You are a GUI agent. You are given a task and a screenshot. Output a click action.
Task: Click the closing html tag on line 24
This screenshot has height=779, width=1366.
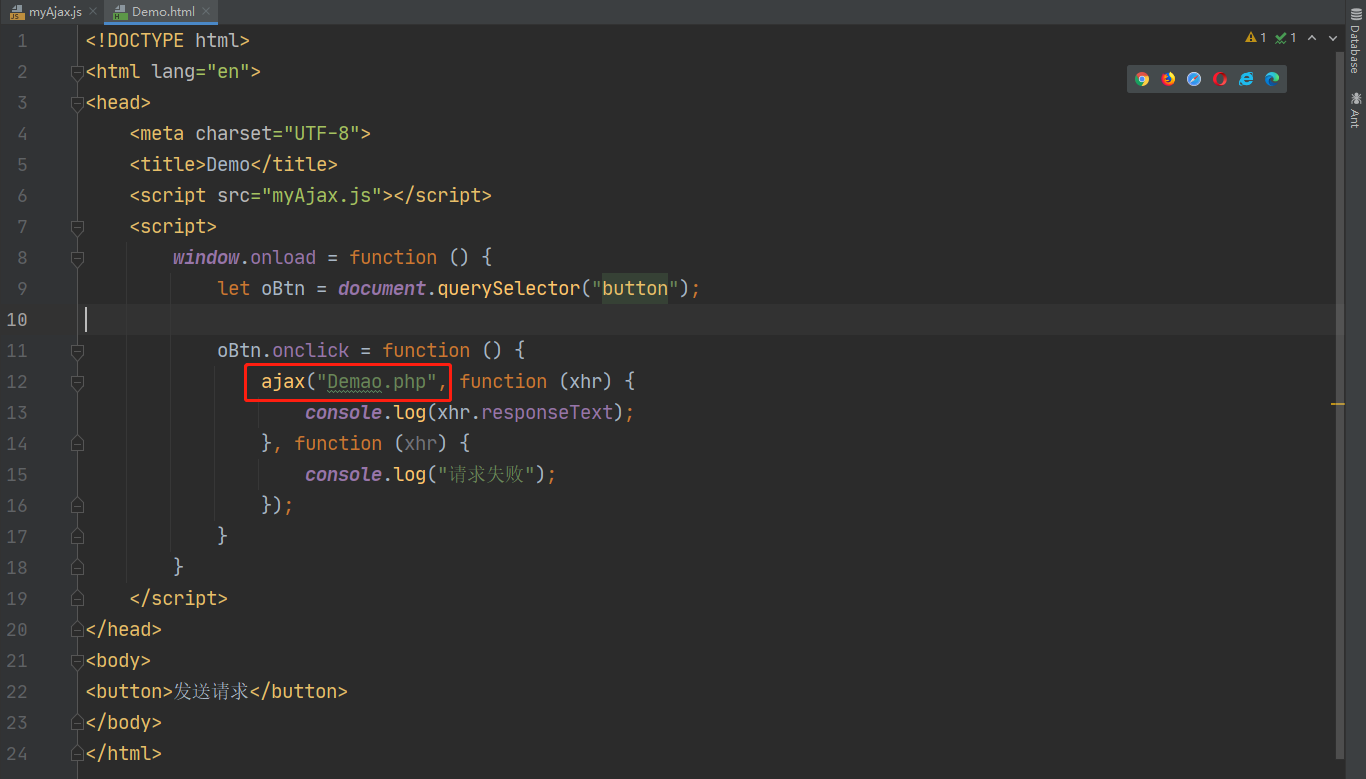124,754
